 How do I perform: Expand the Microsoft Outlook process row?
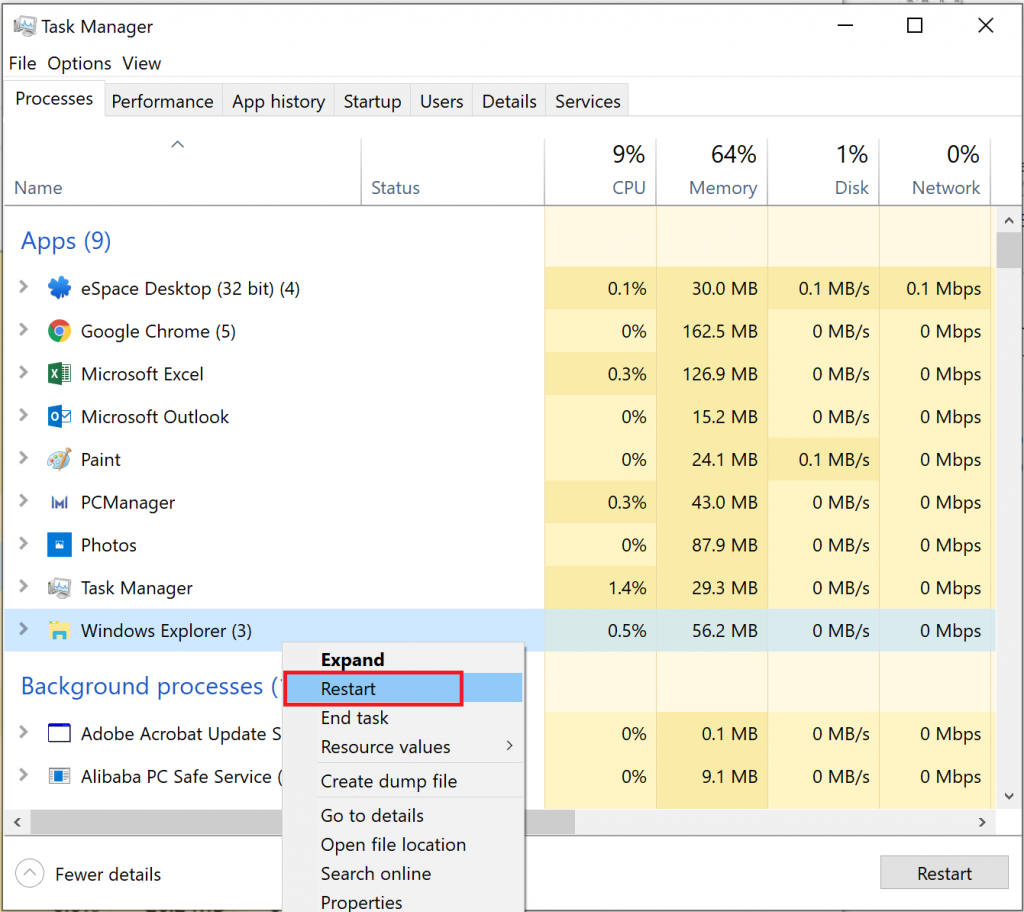24,415
